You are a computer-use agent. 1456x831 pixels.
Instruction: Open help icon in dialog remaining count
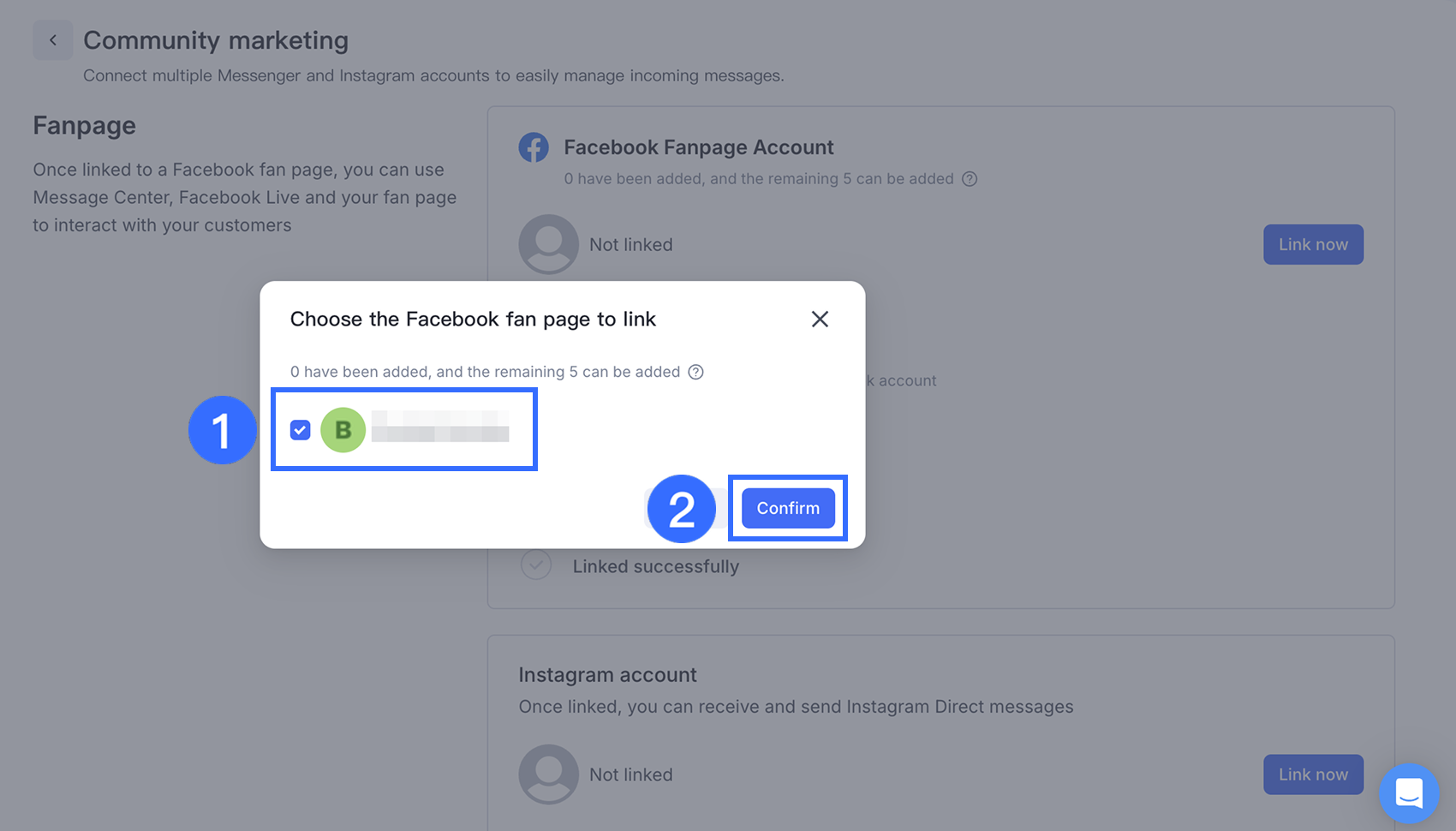[696, 372]
